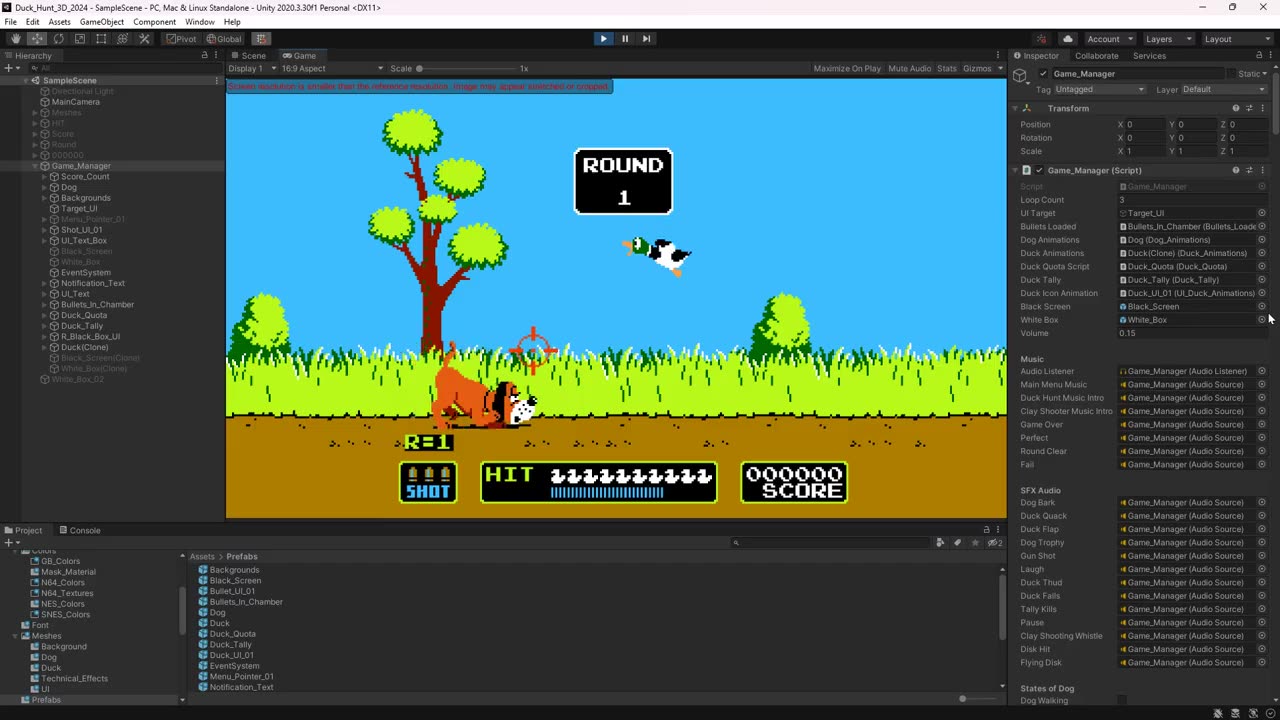This screenshot has width=1280, height=720.
Task: Disable the Game_Manager script component checkbox
Action: (x=1039, y=170)
